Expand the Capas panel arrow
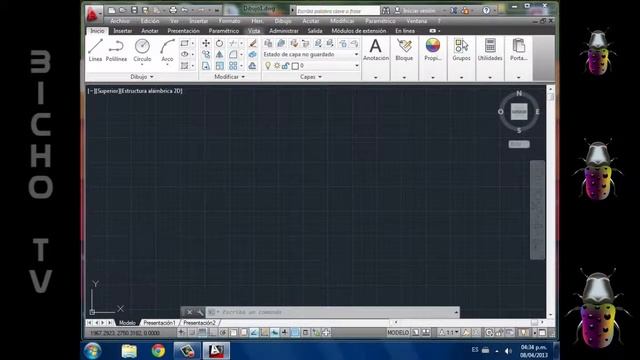Viewport: 640px width, 360px height. coord(320,77)
